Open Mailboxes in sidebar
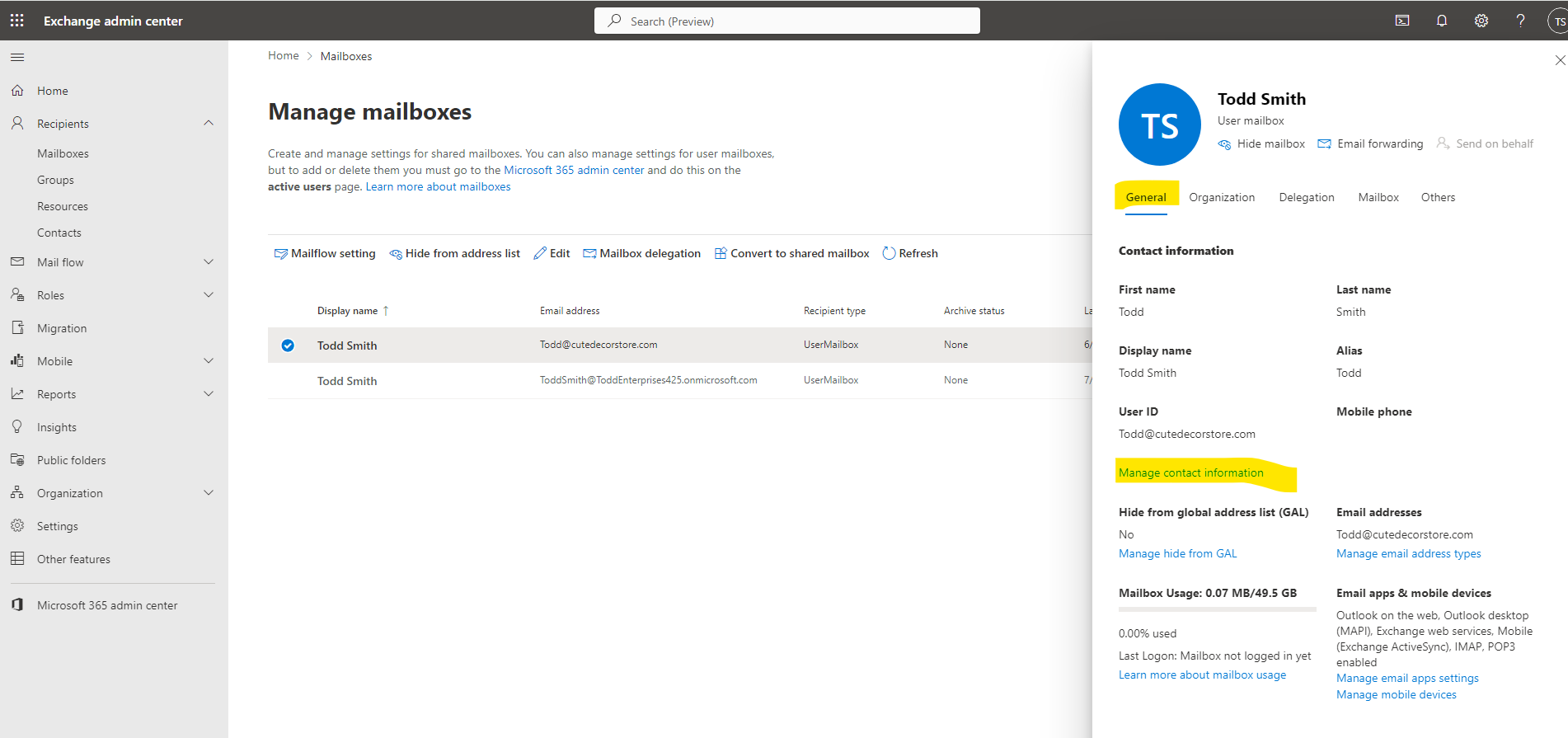This screenshot has height=738, width=1568. 63,153
